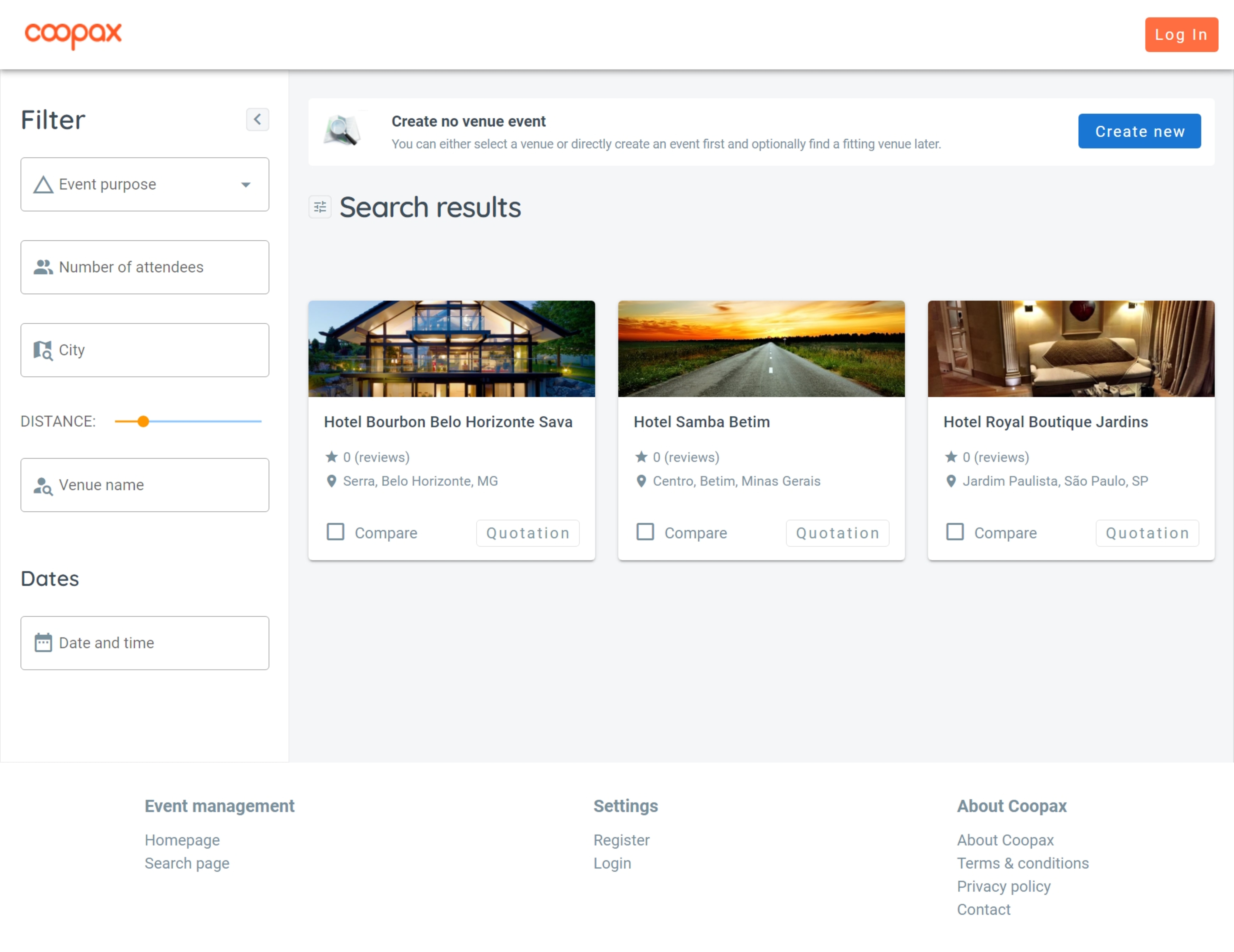Collapse the Filter panel with the chevron

pyautogui.click(x=258, y=119)
